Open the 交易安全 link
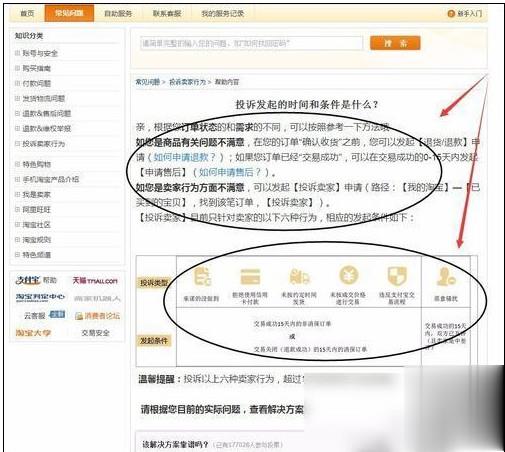The image size is (505, 452). click(x=95, y=333)
